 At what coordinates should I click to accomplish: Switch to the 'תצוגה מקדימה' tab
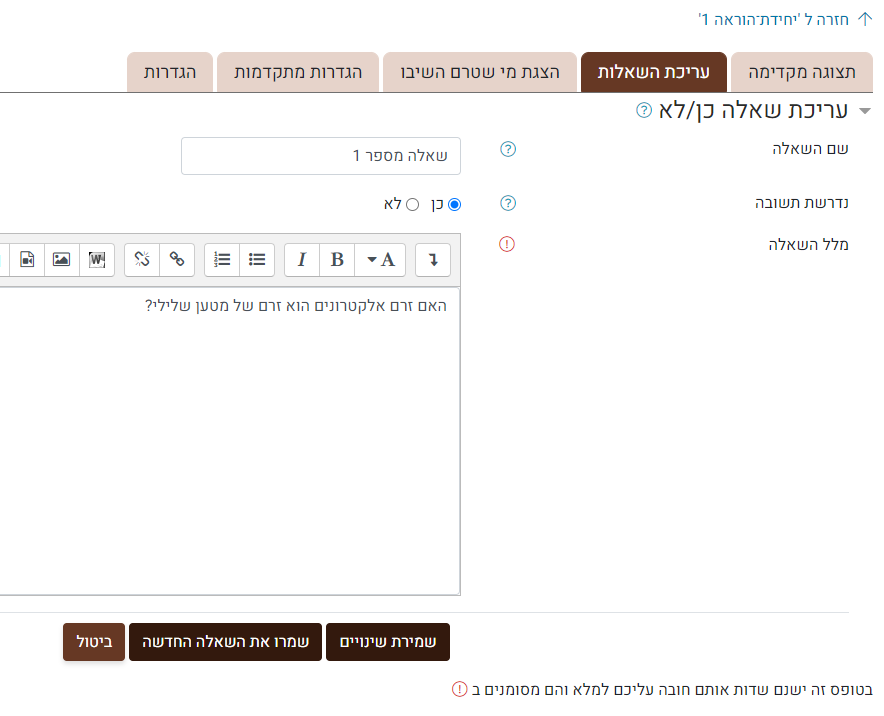pos(802,73)
